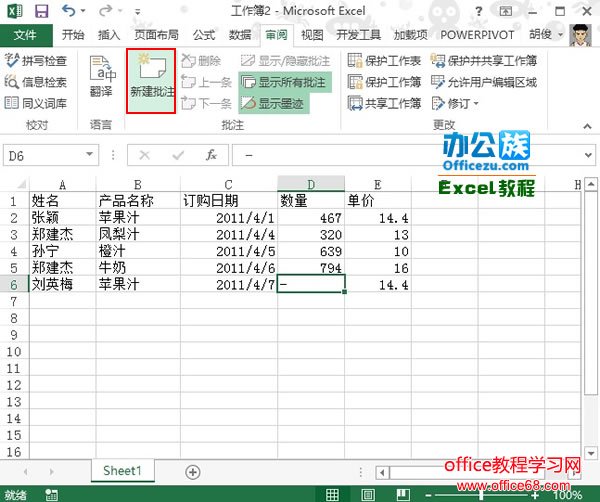Screen dimensions: 600x502
Task: Open the Help question mark icon
Action: pos(479,11)
